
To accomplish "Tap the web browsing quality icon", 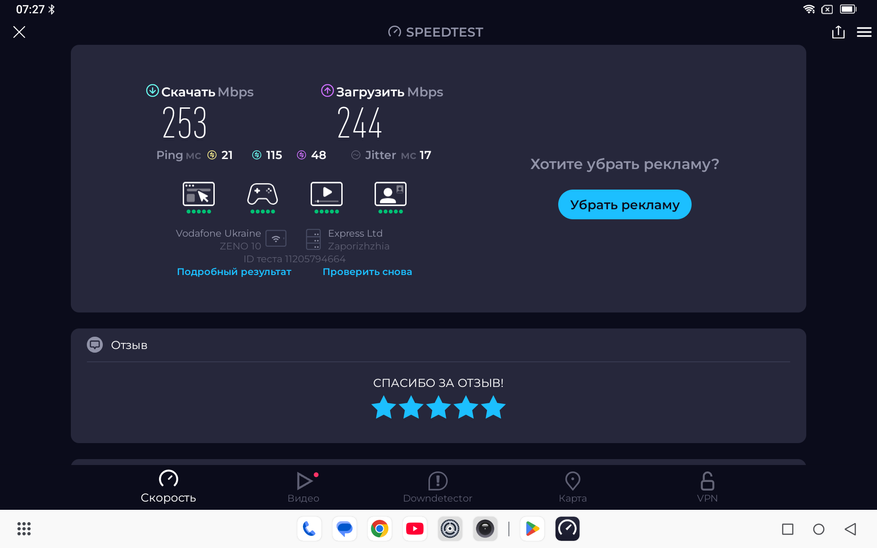I will (x=199, y=195).
